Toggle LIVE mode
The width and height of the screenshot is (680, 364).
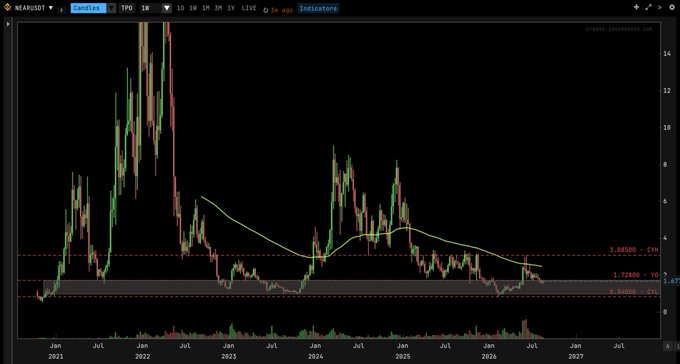coord(249,8)
